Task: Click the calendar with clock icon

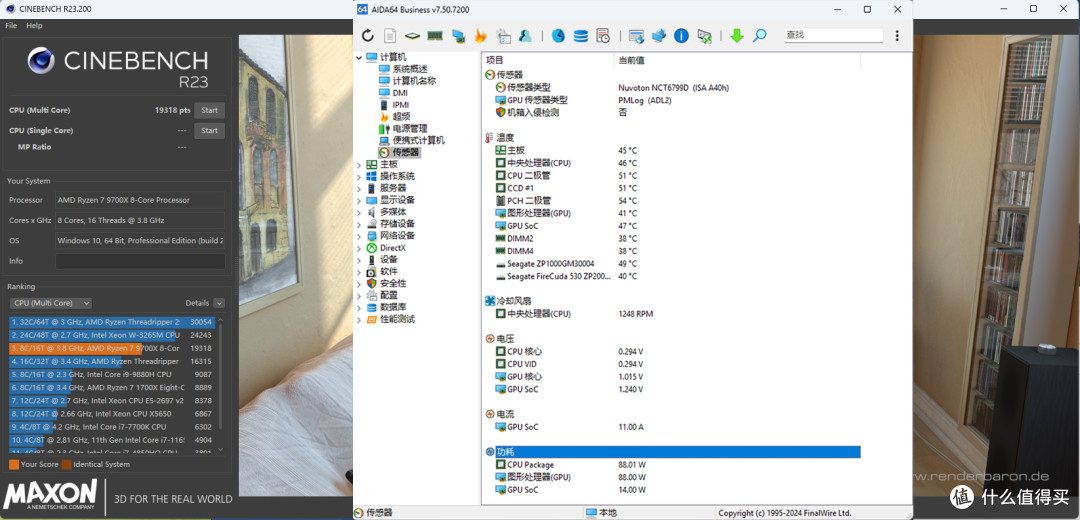Action: point(603,36)
